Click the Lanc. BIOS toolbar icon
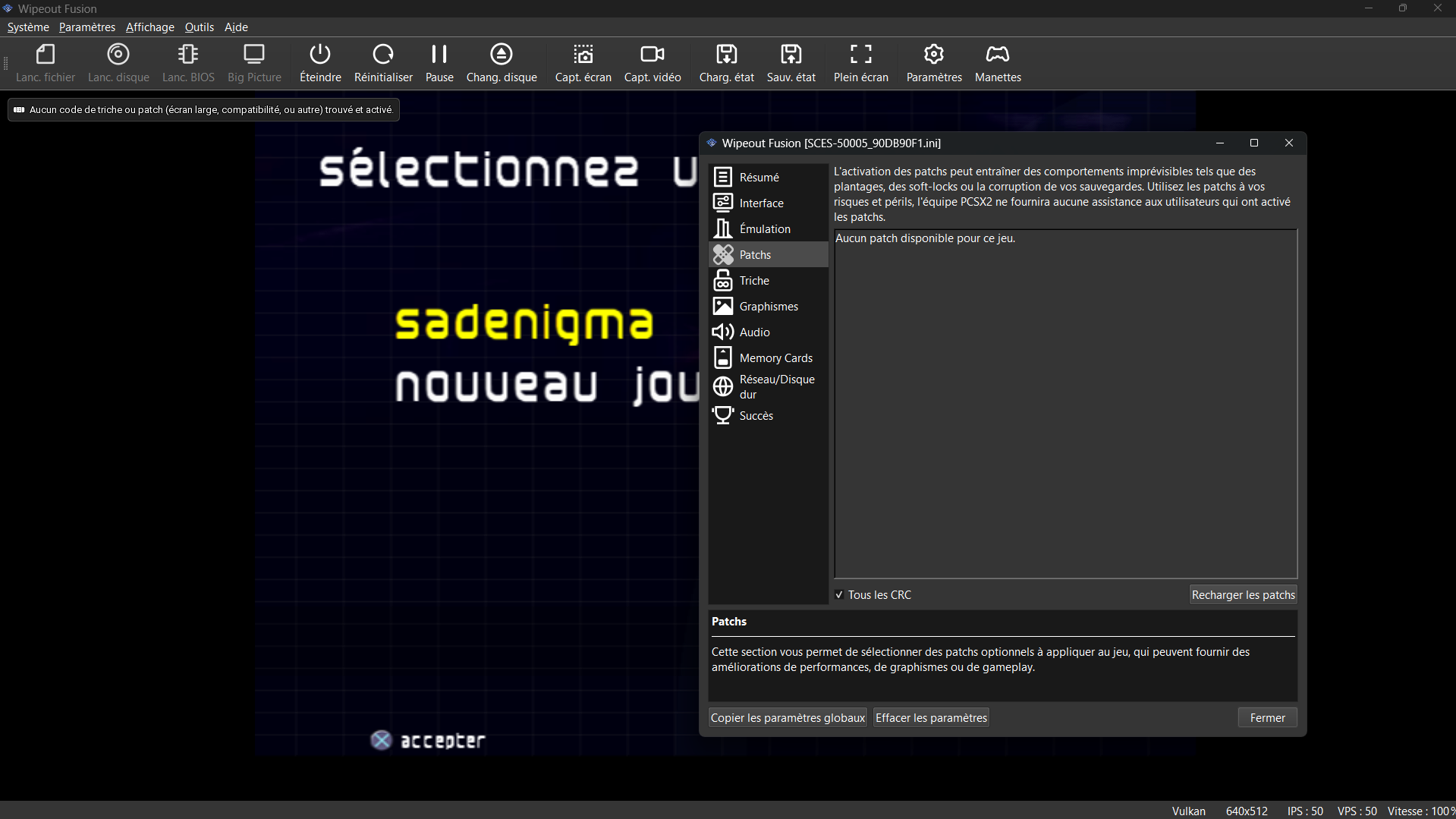This screenshot has width=1456, height=819. point(188,63)
